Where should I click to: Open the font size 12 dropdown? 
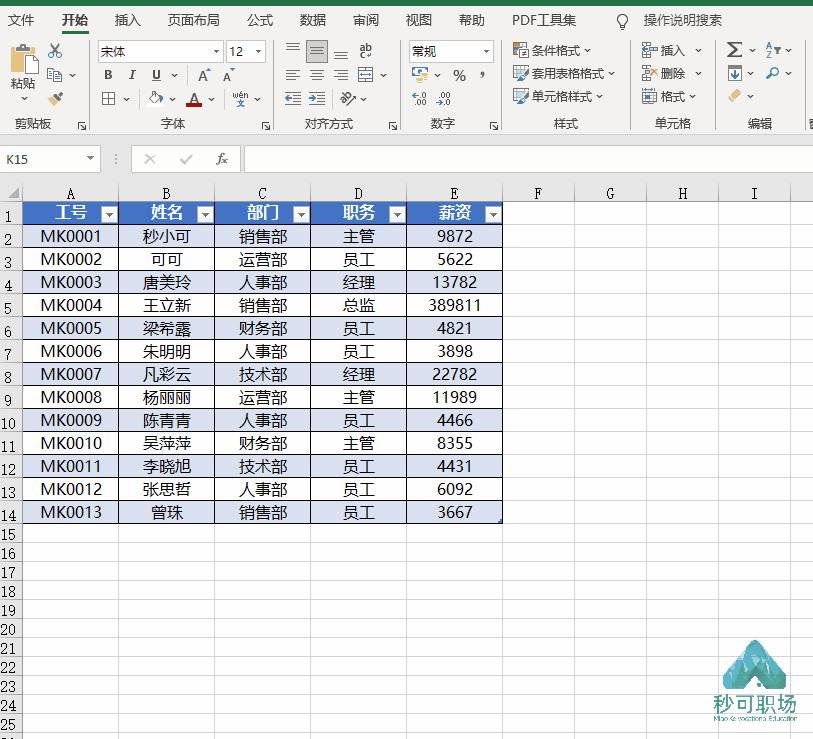[x=258, y=52]
